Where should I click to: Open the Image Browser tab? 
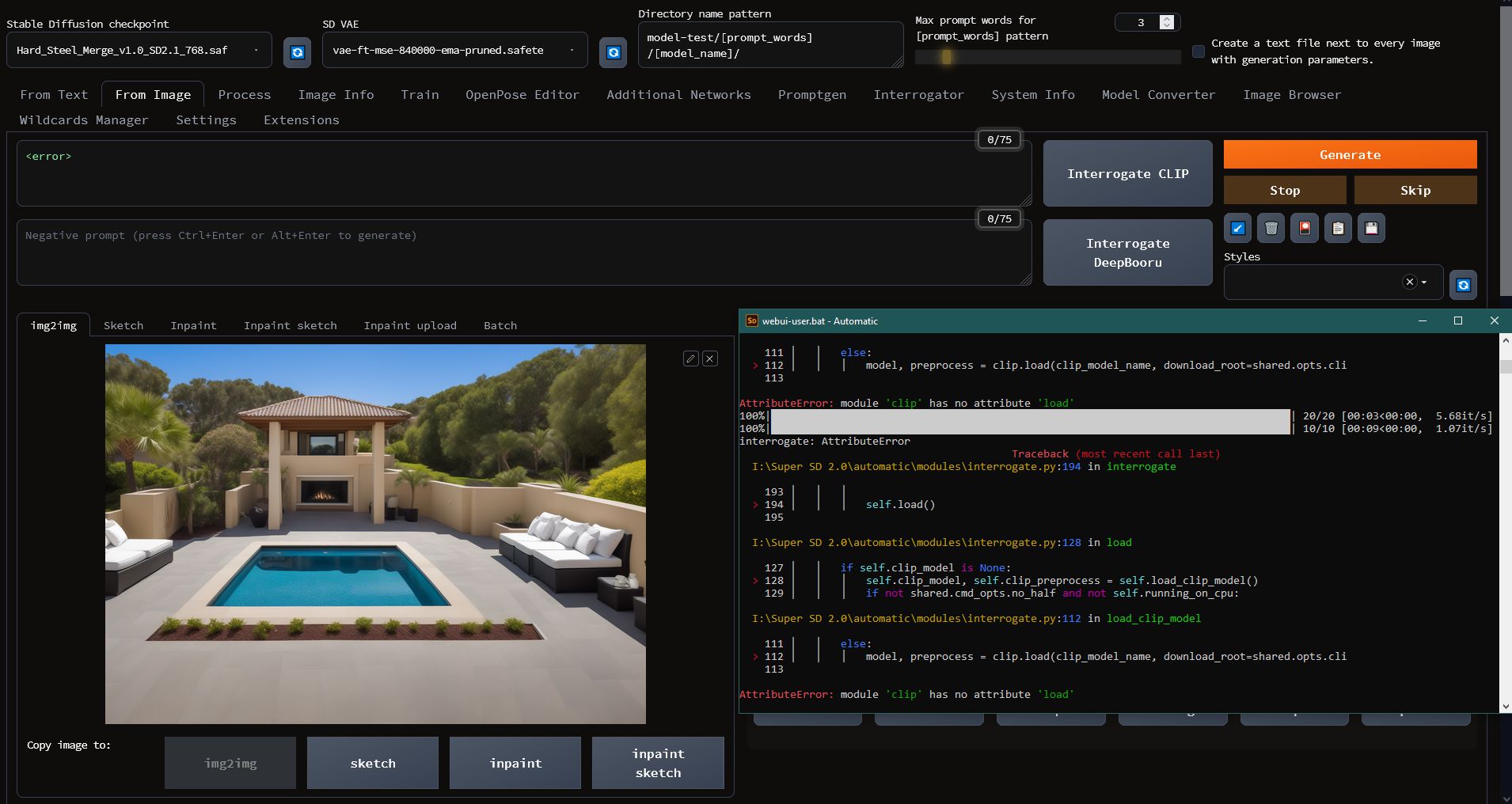[1291, 95]
